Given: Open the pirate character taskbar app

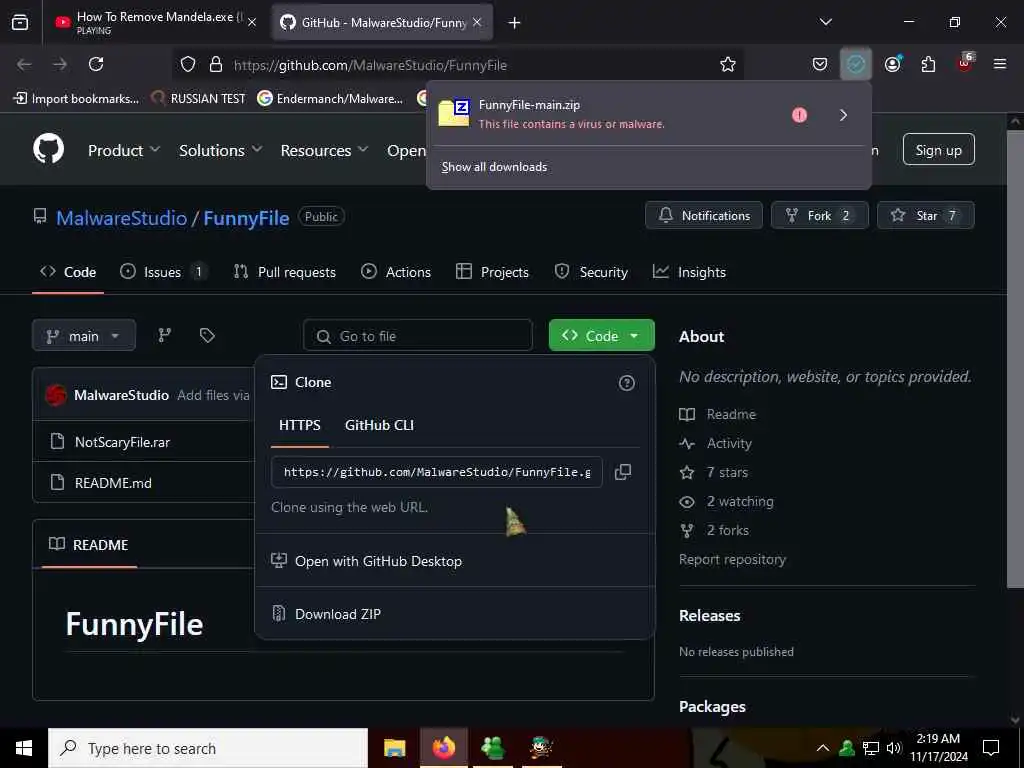Looking at the screenshot, I should tap(541, 748).
